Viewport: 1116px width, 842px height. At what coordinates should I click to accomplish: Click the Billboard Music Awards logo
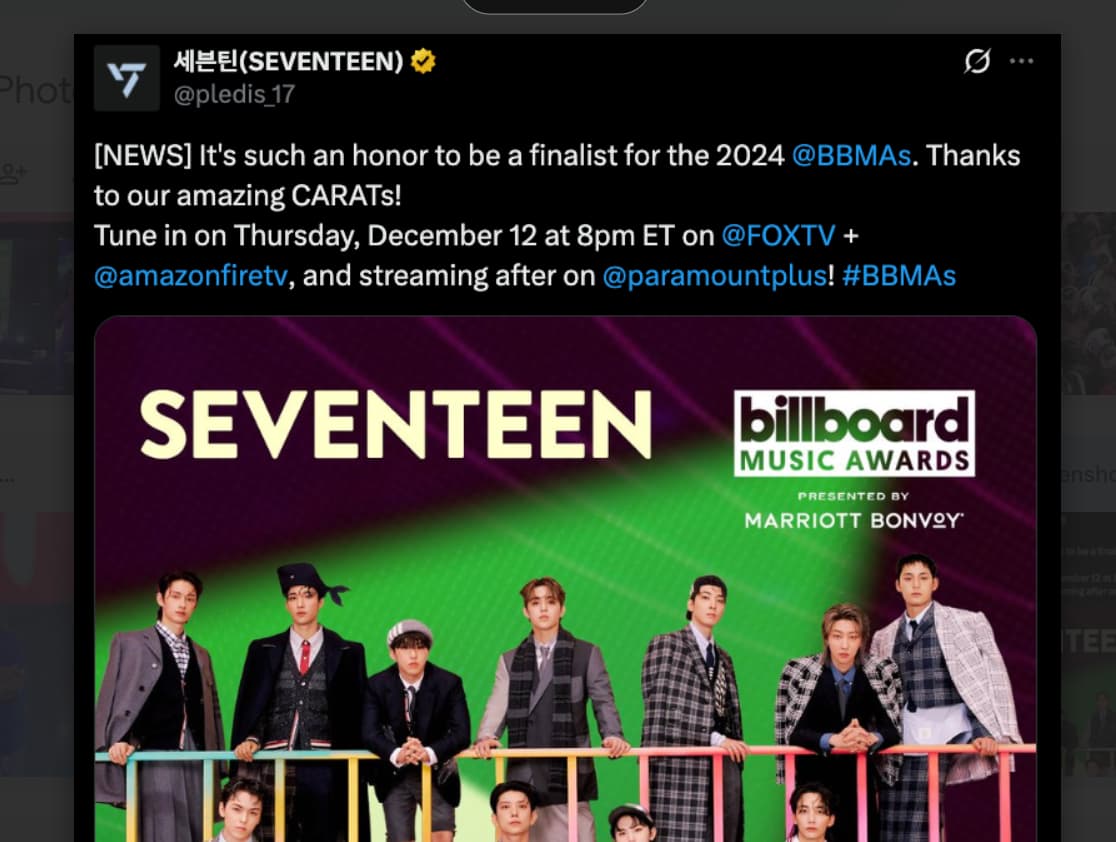(x=854, y=433)
